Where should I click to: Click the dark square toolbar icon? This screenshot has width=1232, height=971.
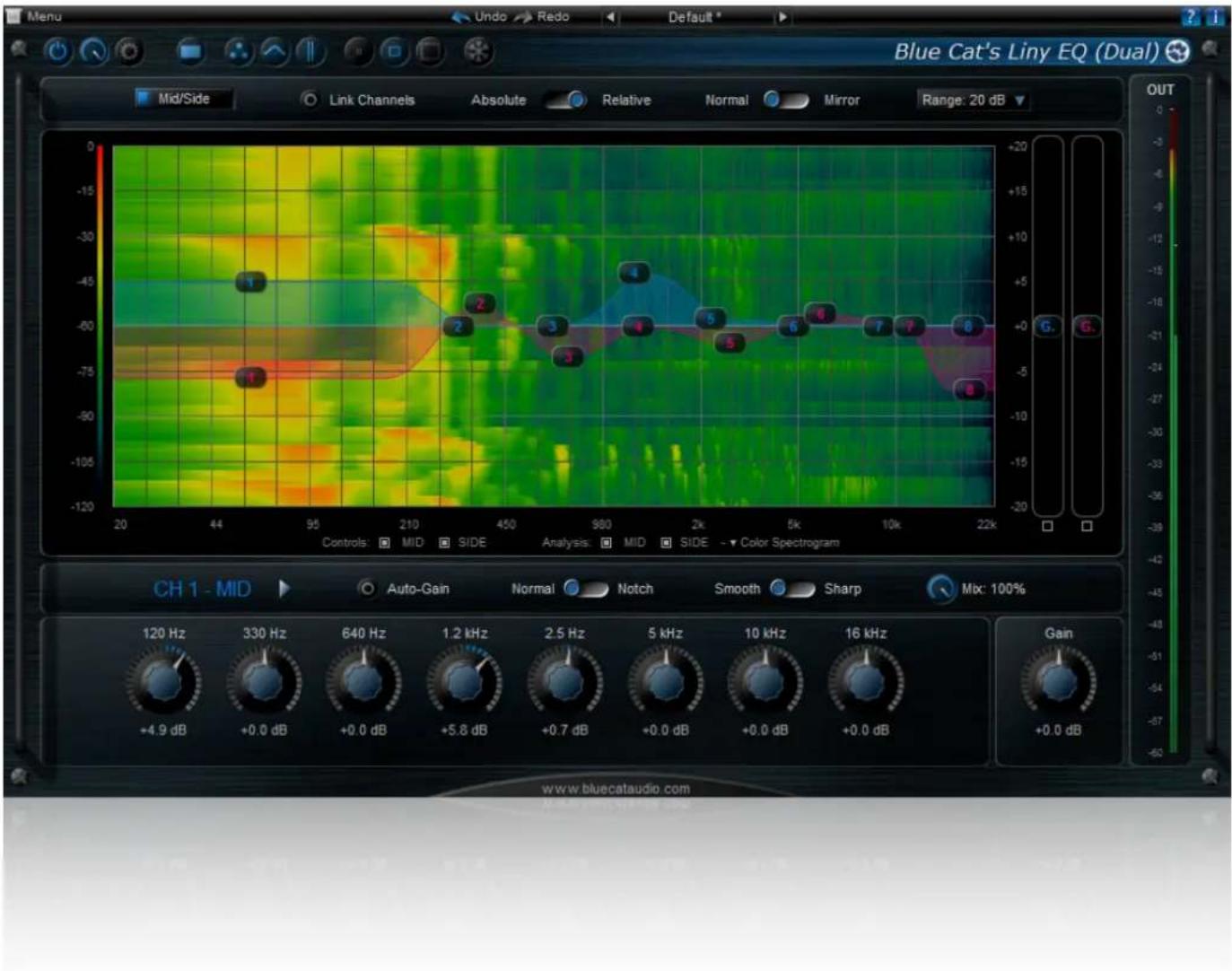pyautogui.click(x=430, y=52)
